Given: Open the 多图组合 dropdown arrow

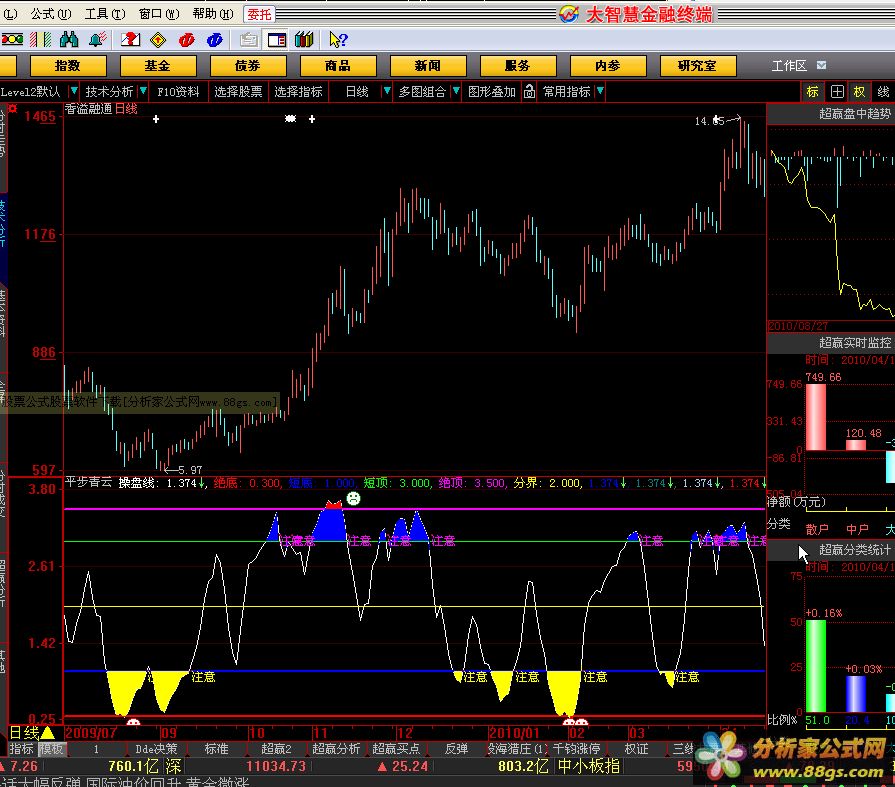Looking at the screenshot, I should 455,91.
